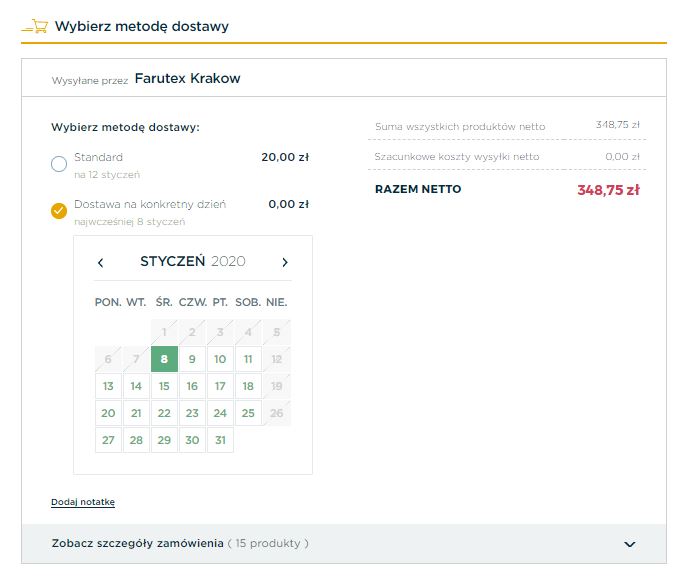Click the '15 produkty' count text
The width and height of the screenshot is (677, 576).
click(268, 543)
